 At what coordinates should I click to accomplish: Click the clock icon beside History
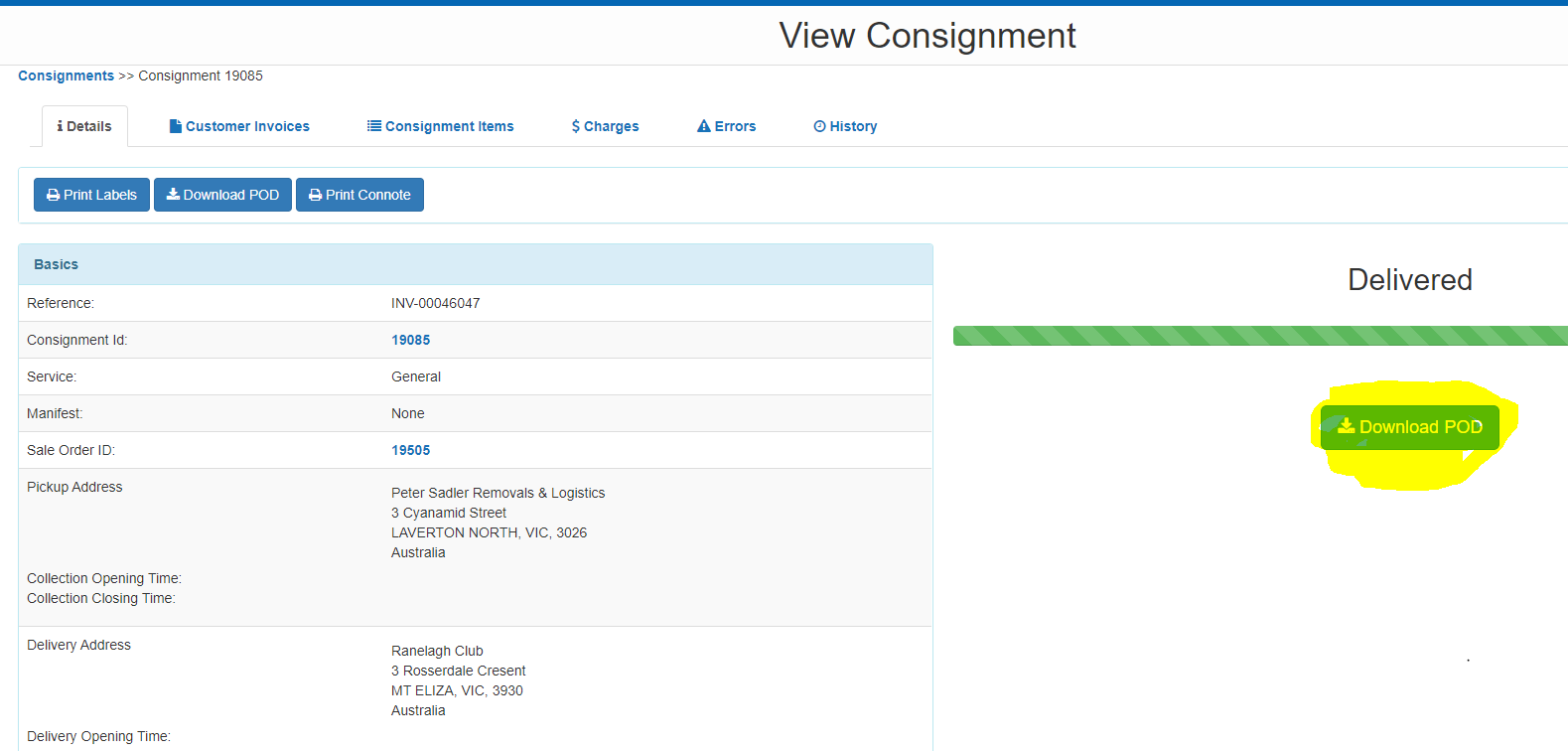819,126
